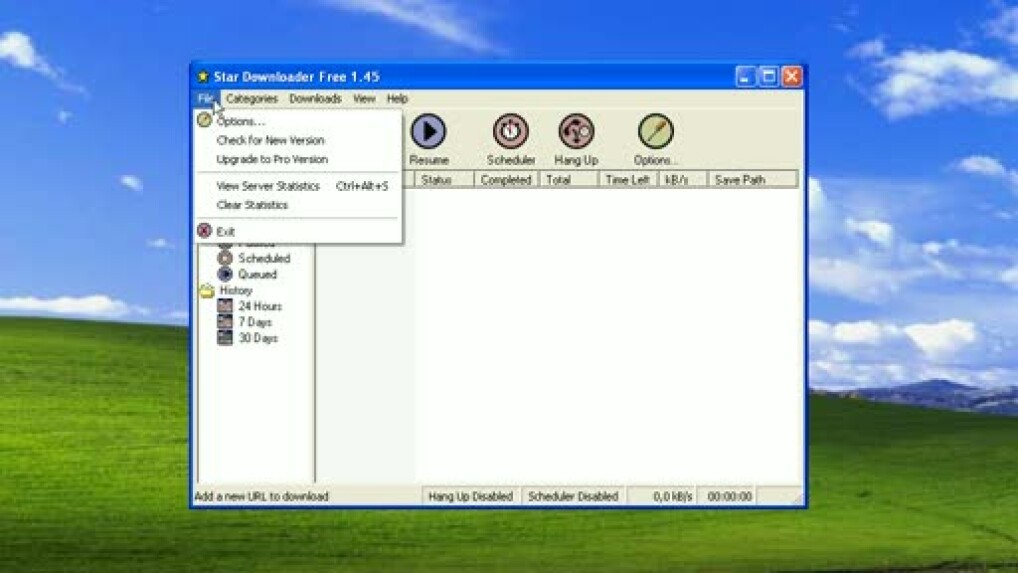1018x573 pixels.
Task: Click Upgrade to Pro Version menu entry
Action: click(x=272, y=160)
